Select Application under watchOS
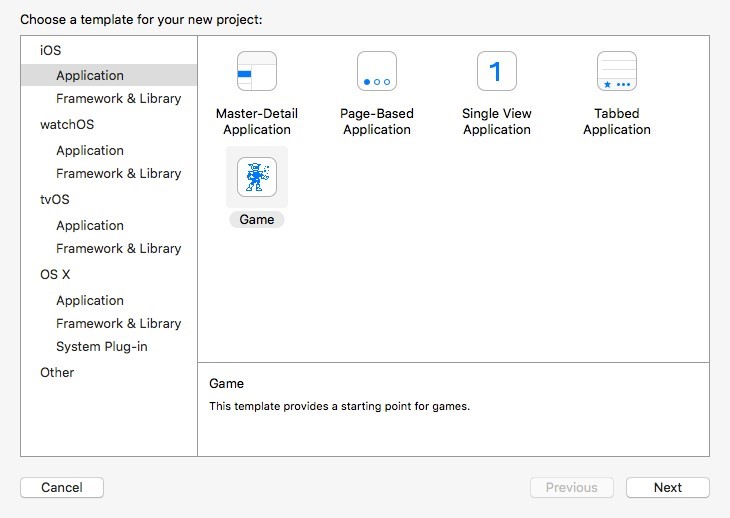Image resolution: width=730 pixels, height=518 pixels. point(90,150)
